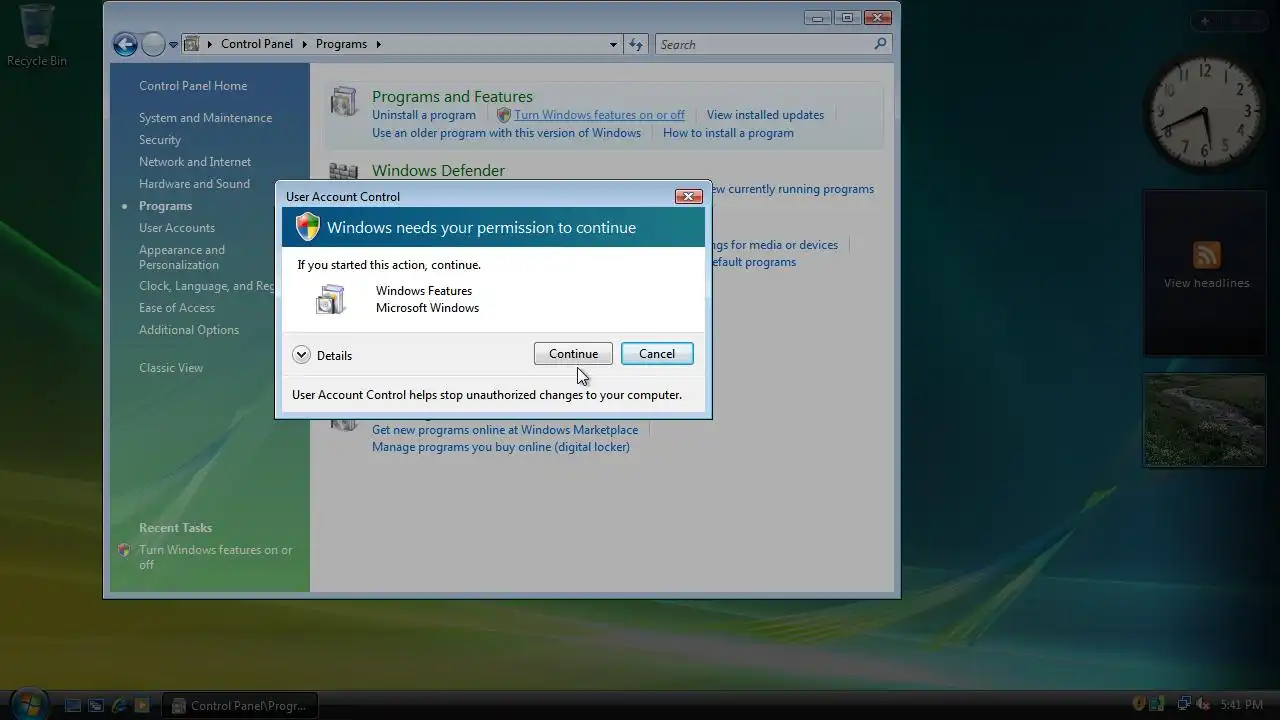This screenshot has height=720, width=1280.
Task: Open the recent pages dropdown arrow
Action: pyautogui.click(x=173, y=45)
